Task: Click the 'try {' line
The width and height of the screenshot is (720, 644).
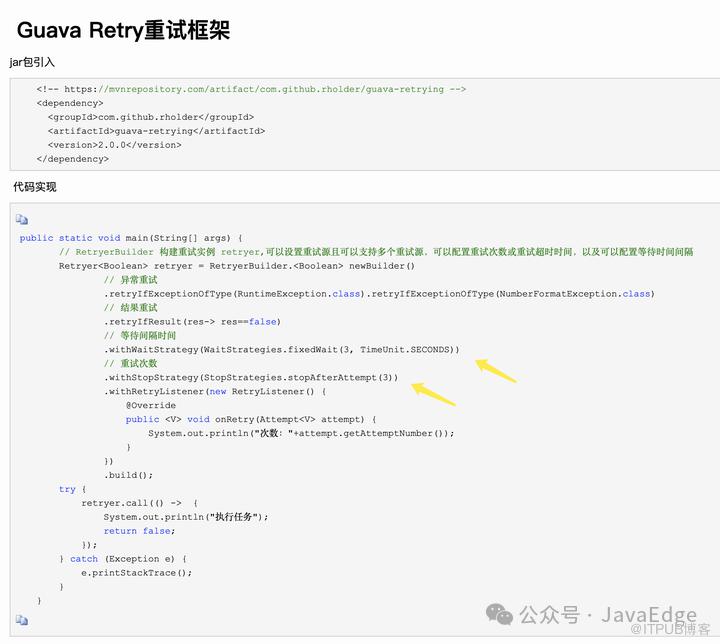Action: (x=73, y=489)
